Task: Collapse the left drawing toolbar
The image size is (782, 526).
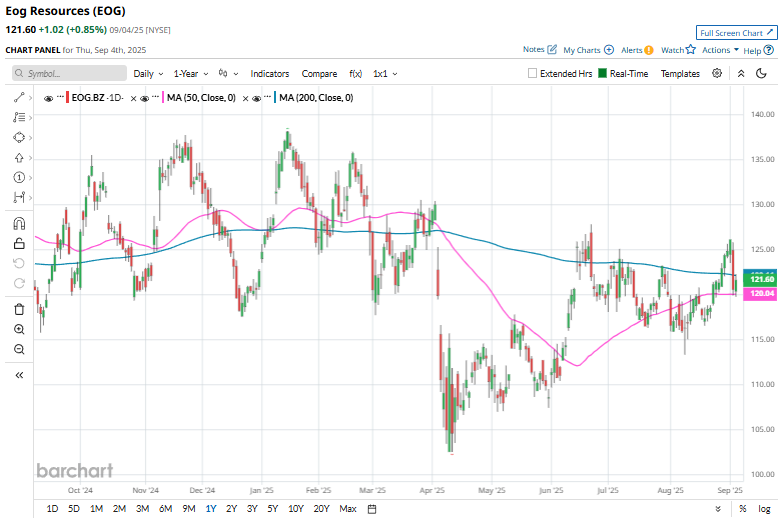Action: (x=19, y=375)
